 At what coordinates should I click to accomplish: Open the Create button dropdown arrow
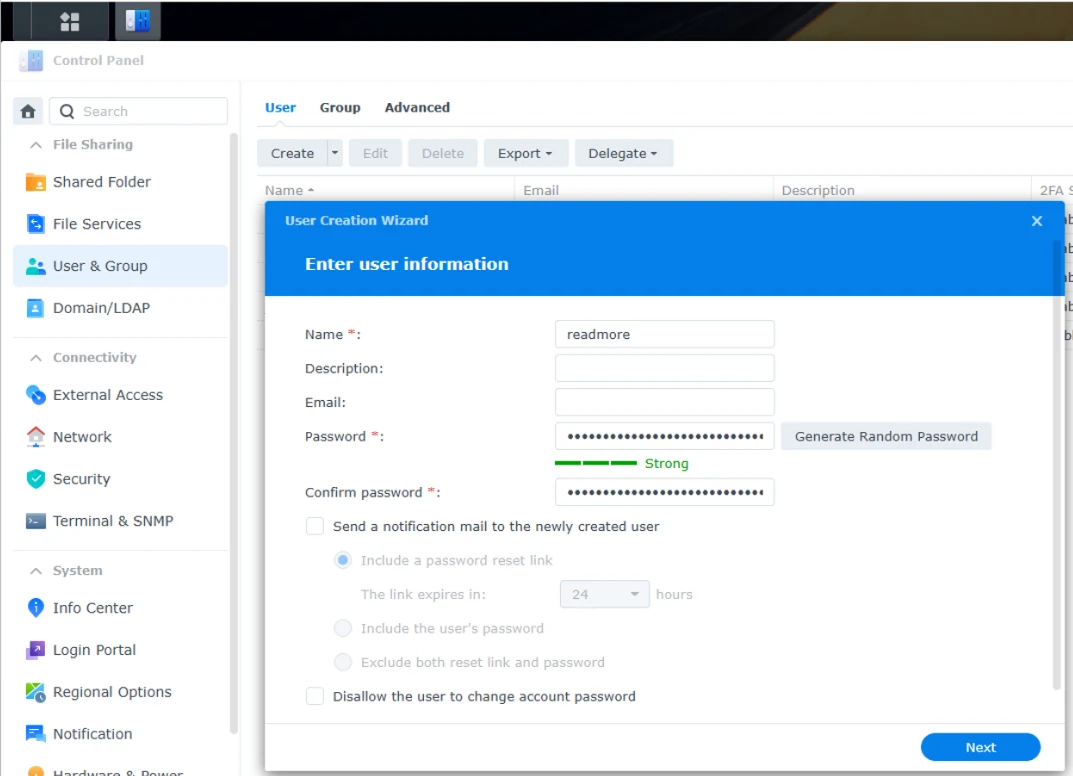point(335,153)
